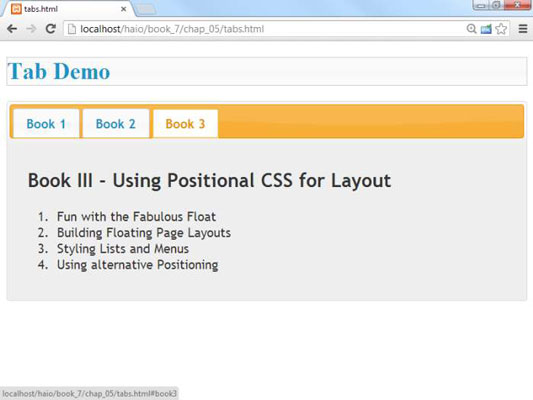Click the zoom magnifier icon in address bar
Image resolution: width=533 pixels, height=400 pixels.
(x=471, y=29)
